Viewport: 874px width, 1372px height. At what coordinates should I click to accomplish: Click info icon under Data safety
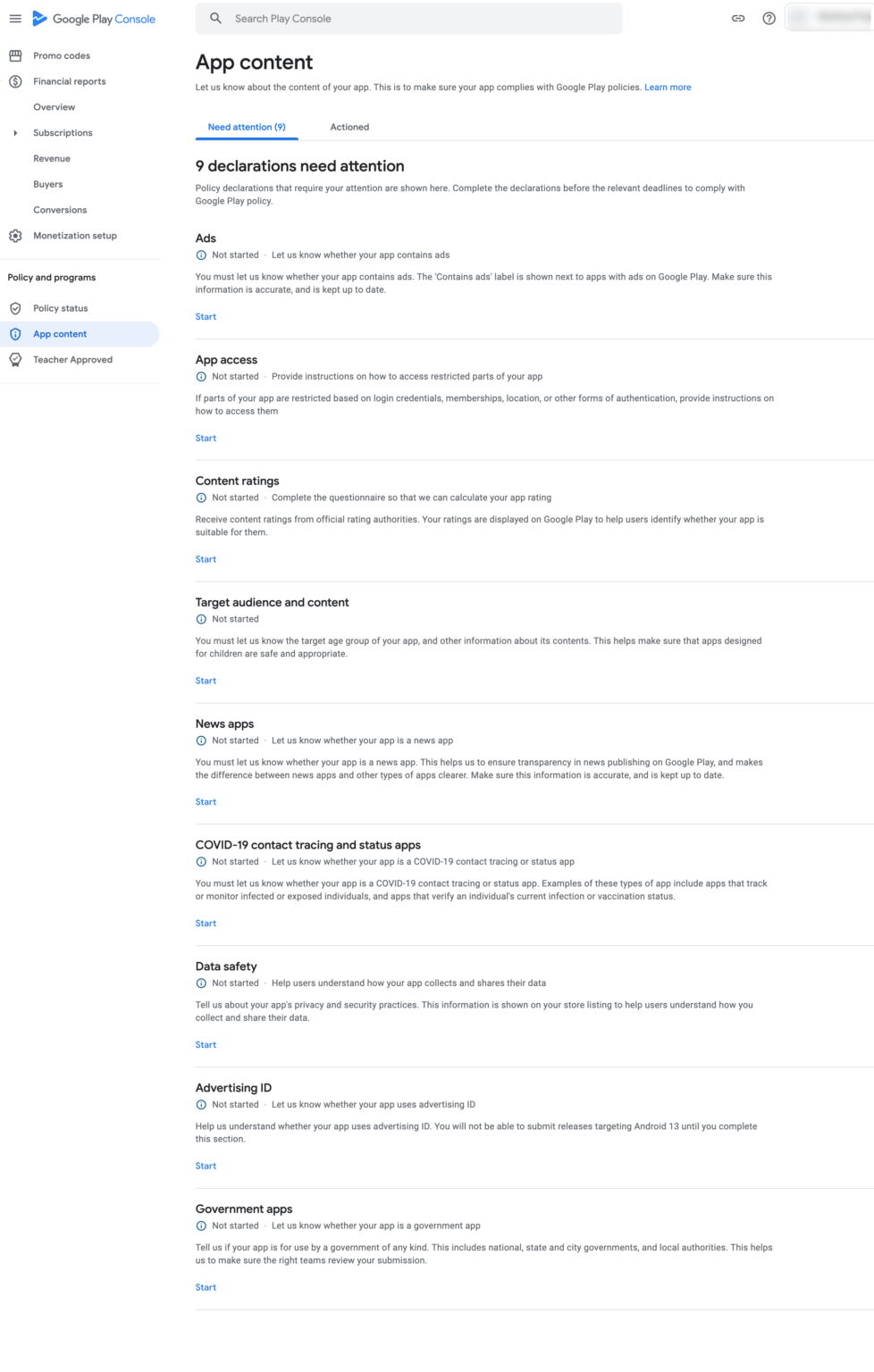coord(201,983)
